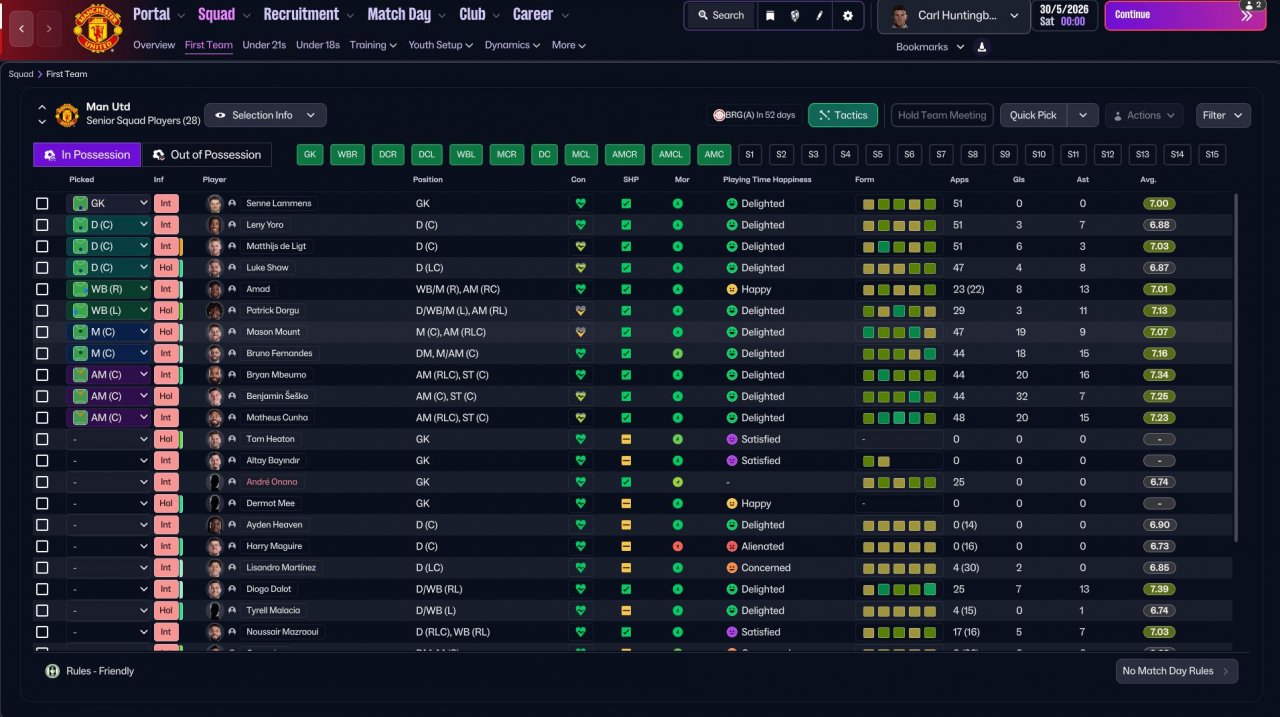This screenshot has width=1280, height=717.
Task: Tick the checkbox for Senne Lammens
Action: [42, 203]
